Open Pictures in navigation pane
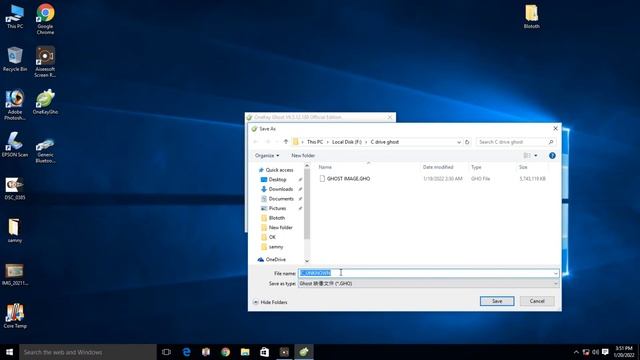This screenshot has width=640, height=360. tap(277, 208)
